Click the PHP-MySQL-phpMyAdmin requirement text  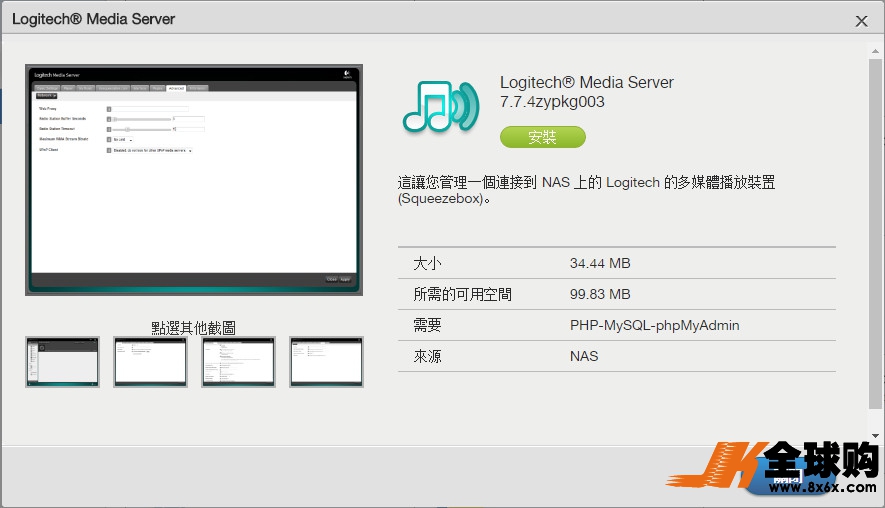pos(654,325)
